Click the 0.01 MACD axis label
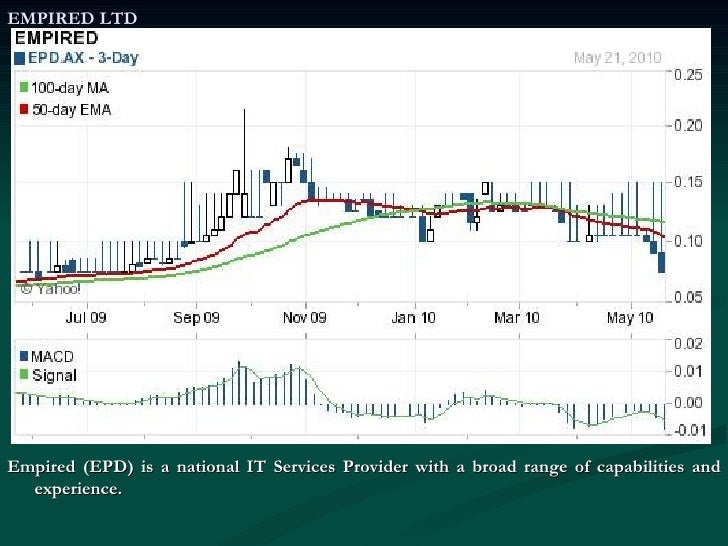Viewport: 728px width, 546px height. click(x=688, y=371)
